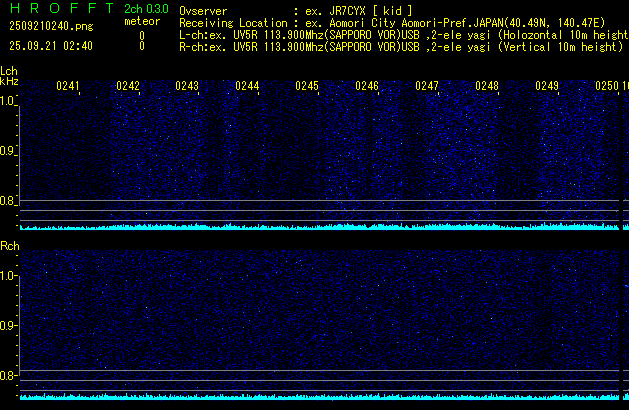This screenshot has width=629, height=410.
Task: Select the 0247 time marker
Action: click(427, 87)
